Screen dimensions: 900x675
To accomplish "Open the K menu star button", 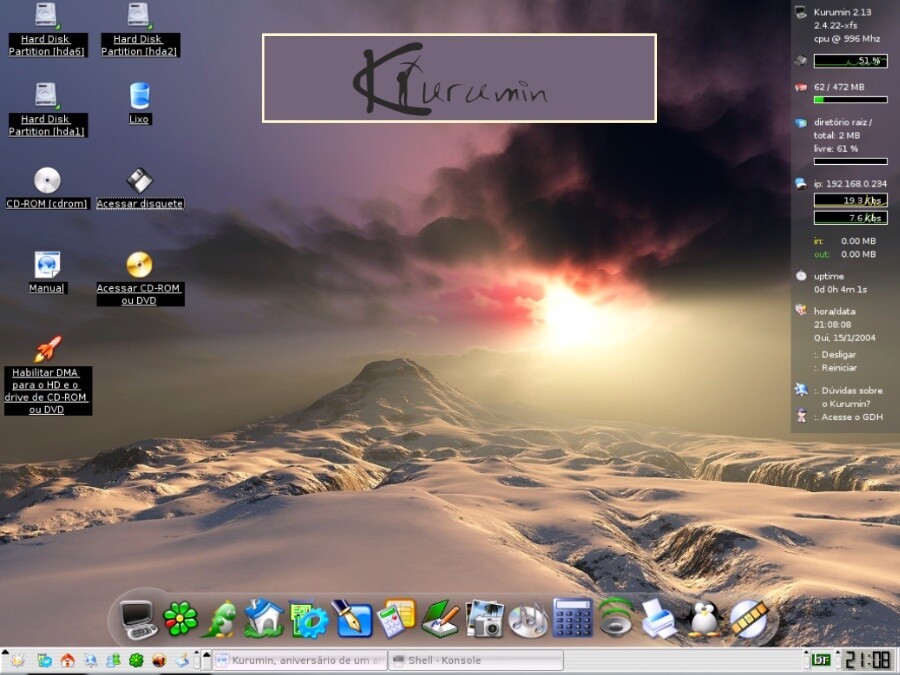I will 17,660.
